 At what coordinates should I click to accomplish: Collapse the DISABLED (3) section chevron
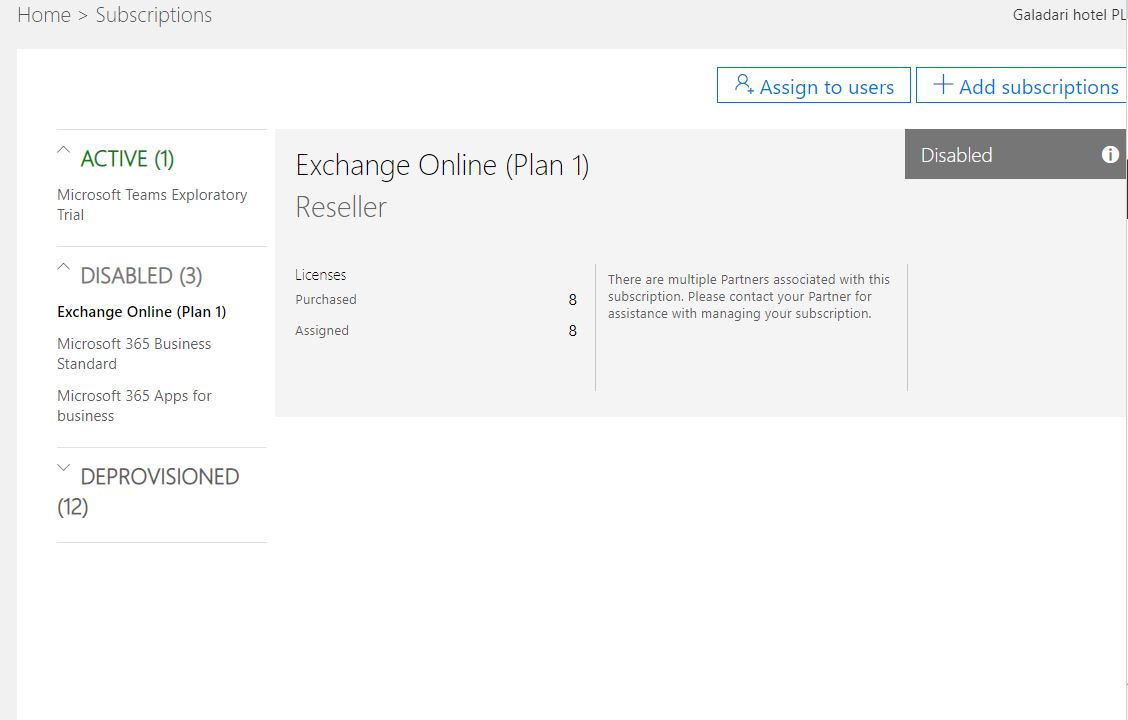pos(63,267)
